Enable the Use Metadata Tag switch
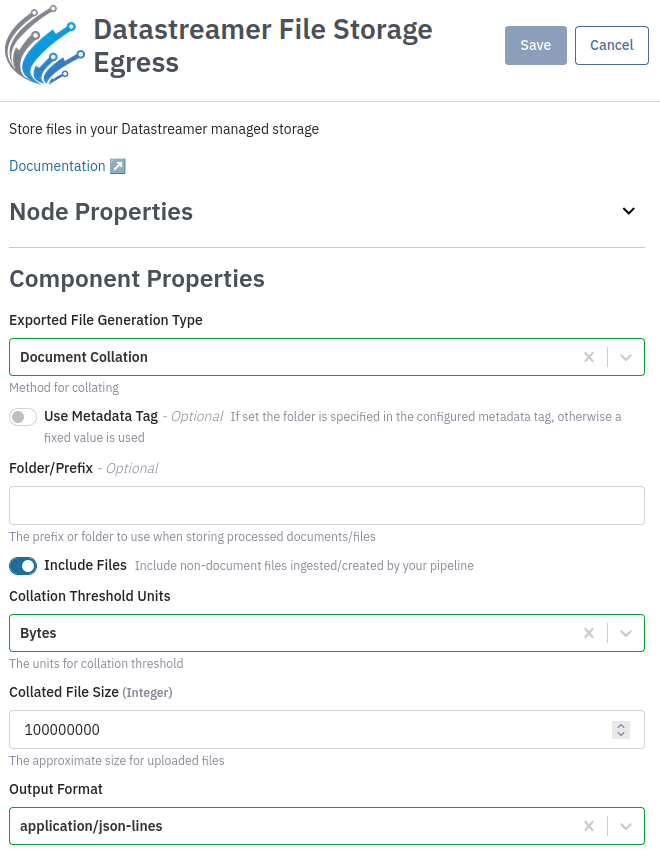Screen dimensions: 660x856 click(x=23, y=417)
